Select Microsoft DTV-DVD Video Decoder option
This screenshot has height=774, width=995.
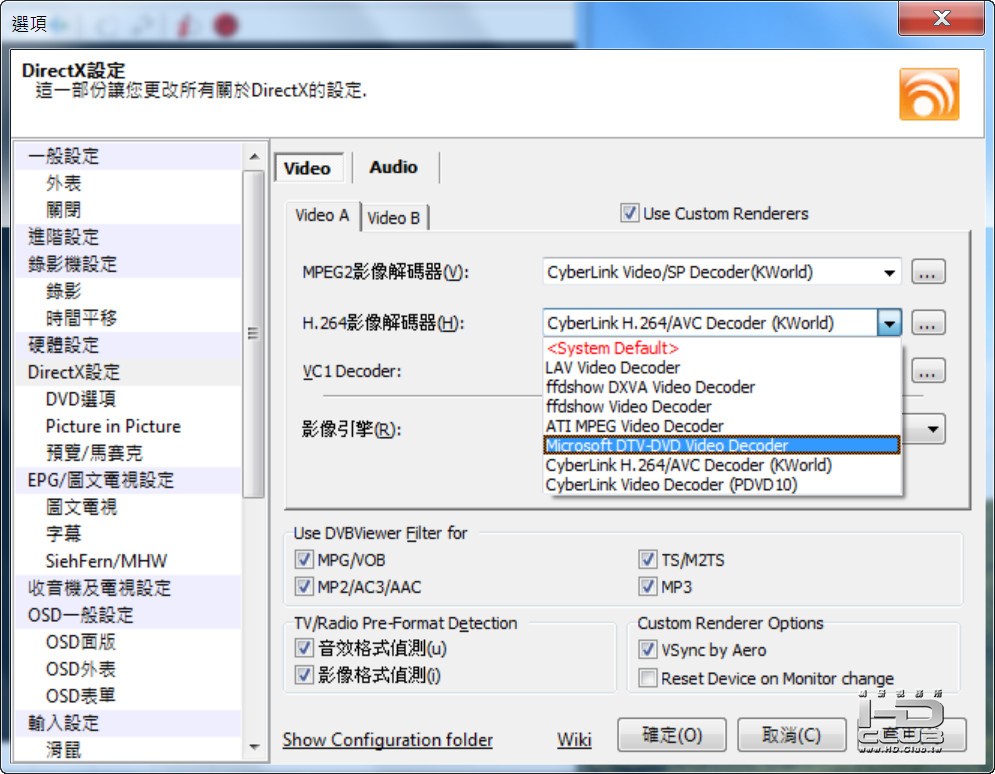(722, 445)
